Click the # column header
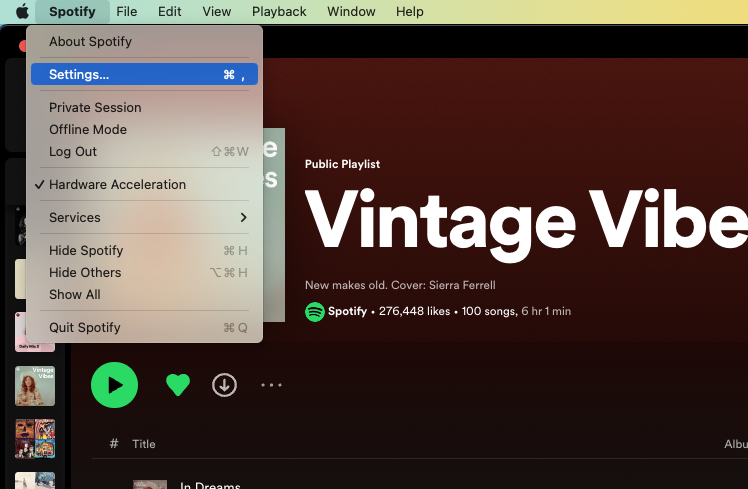Viewport: 748px width, 489px height. click(x=114, y=444)
